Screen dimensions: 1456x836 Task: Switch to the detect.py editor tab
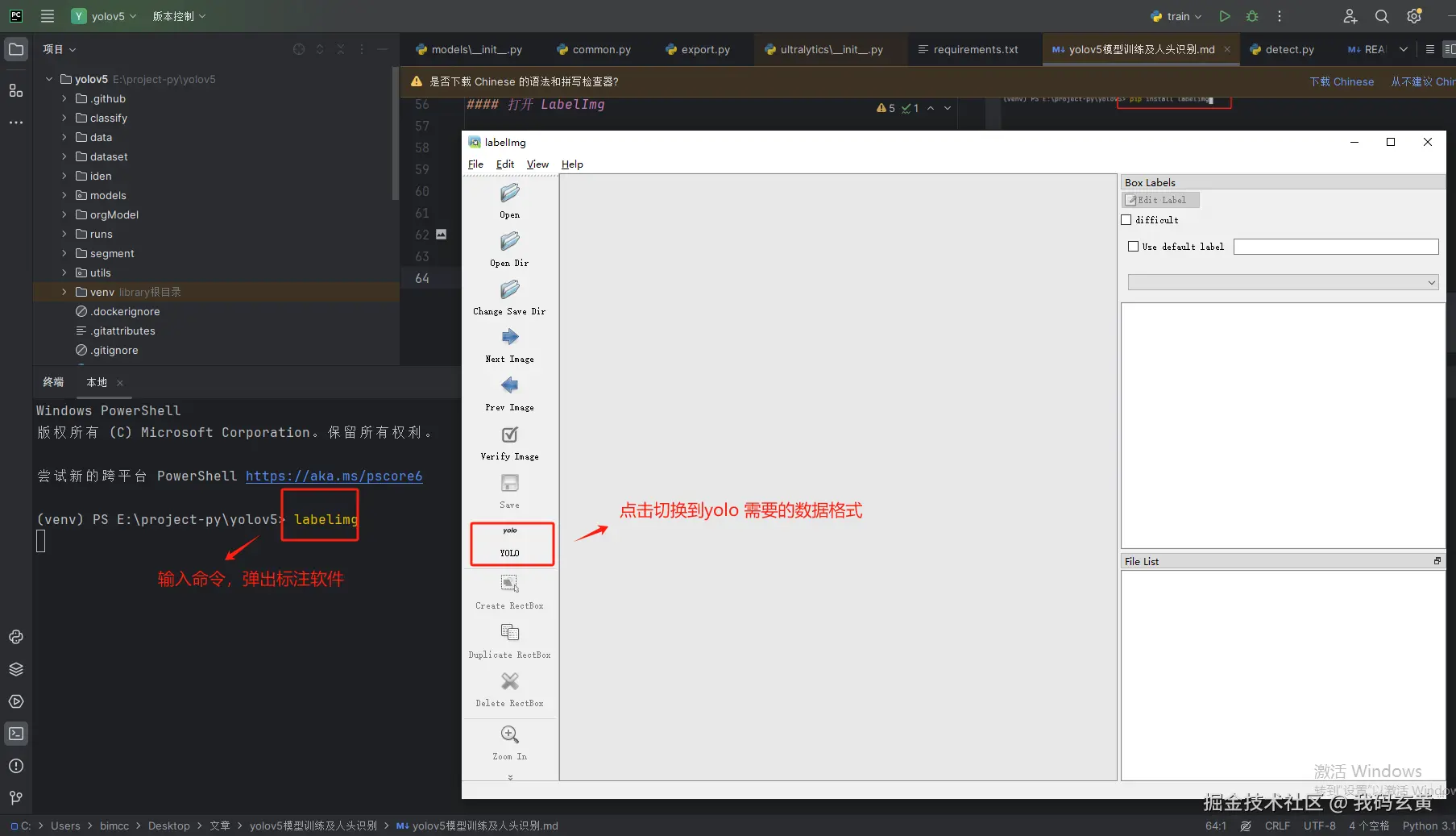coord(1282,49)
